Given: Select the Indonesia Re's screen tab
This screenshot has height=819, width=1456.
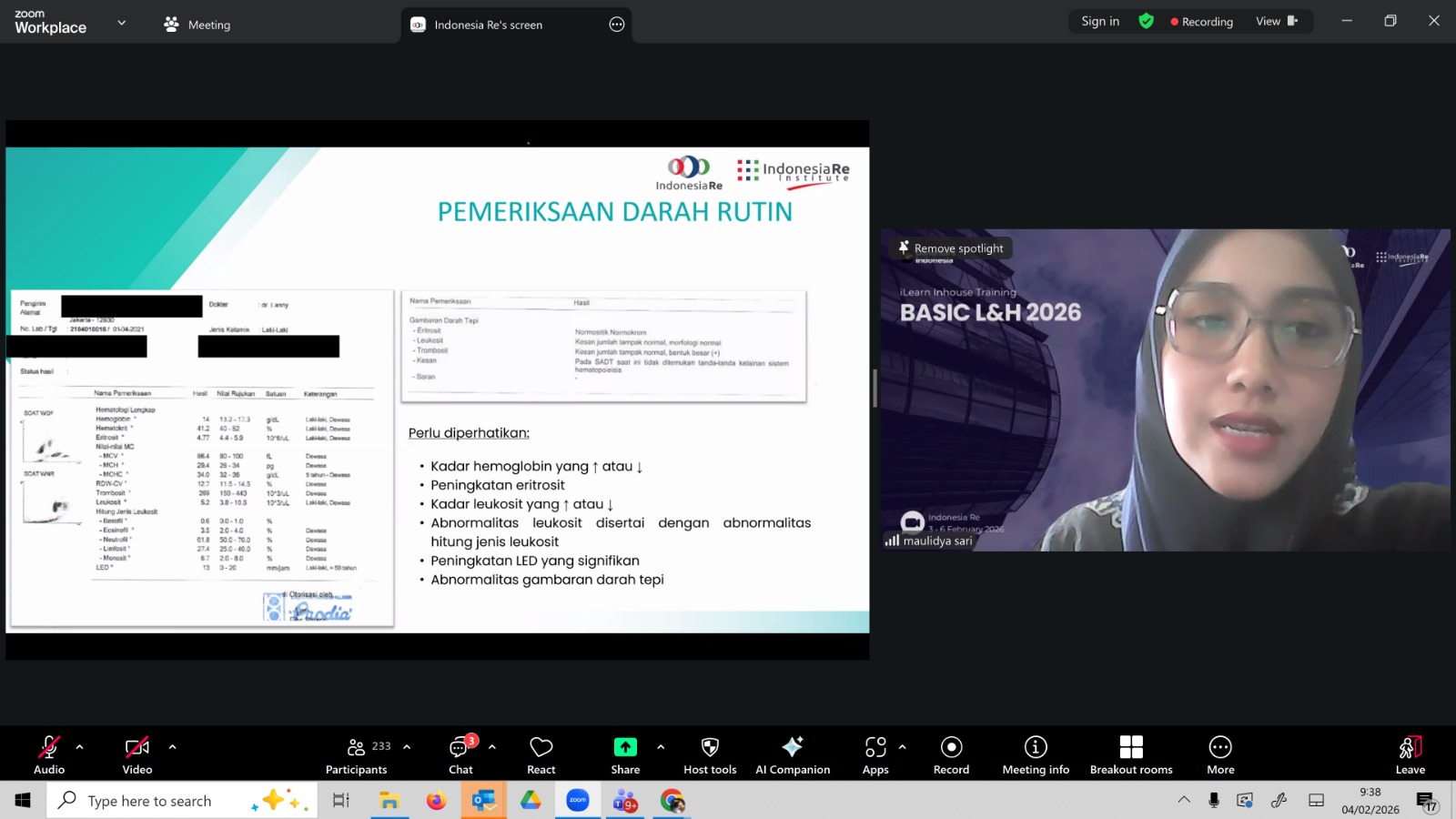Looking at the screenshot, I should click(488, 25).
